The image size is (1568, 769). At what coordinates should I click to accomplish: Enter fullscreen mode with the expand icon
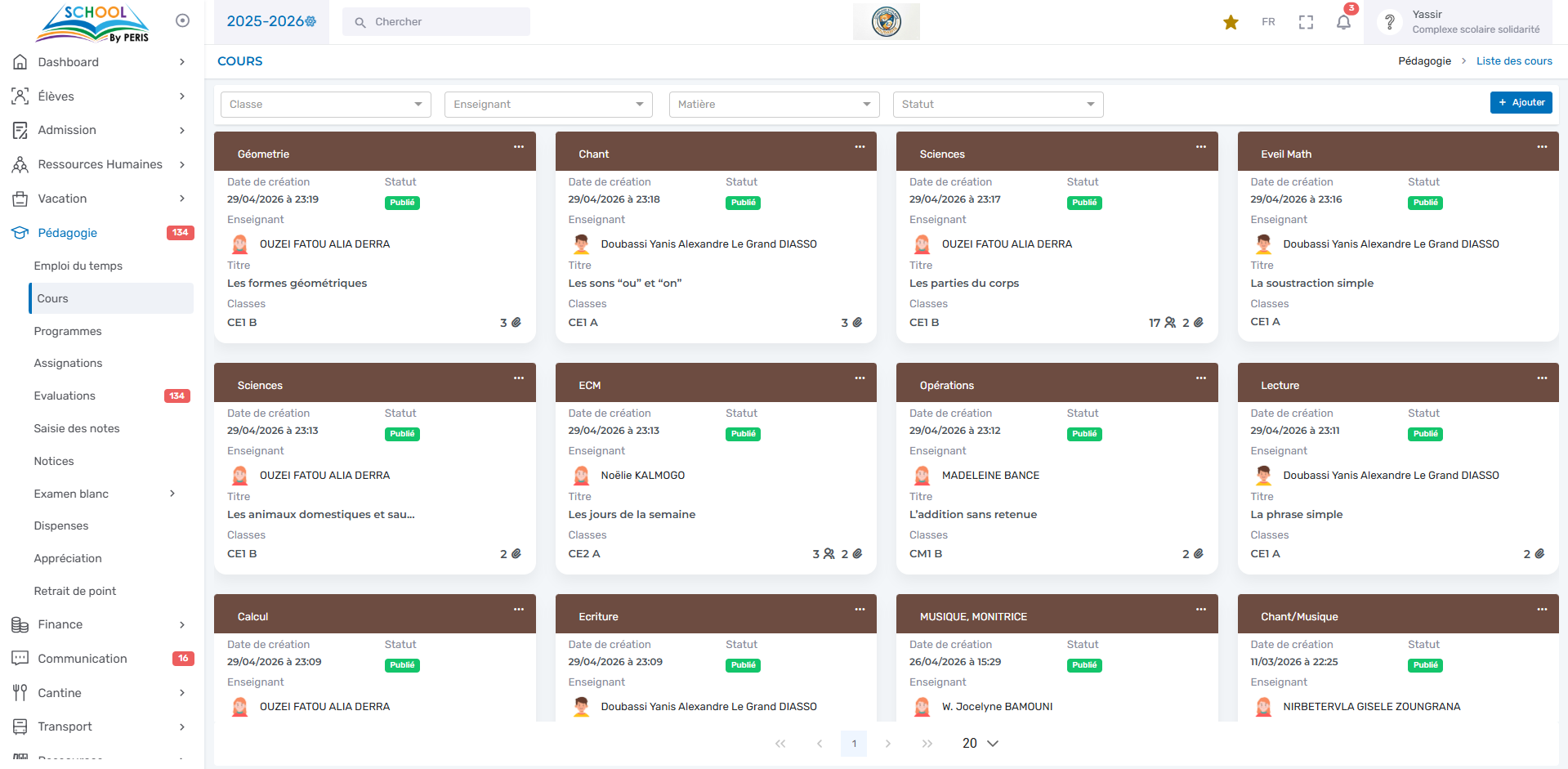(1306, 22)
